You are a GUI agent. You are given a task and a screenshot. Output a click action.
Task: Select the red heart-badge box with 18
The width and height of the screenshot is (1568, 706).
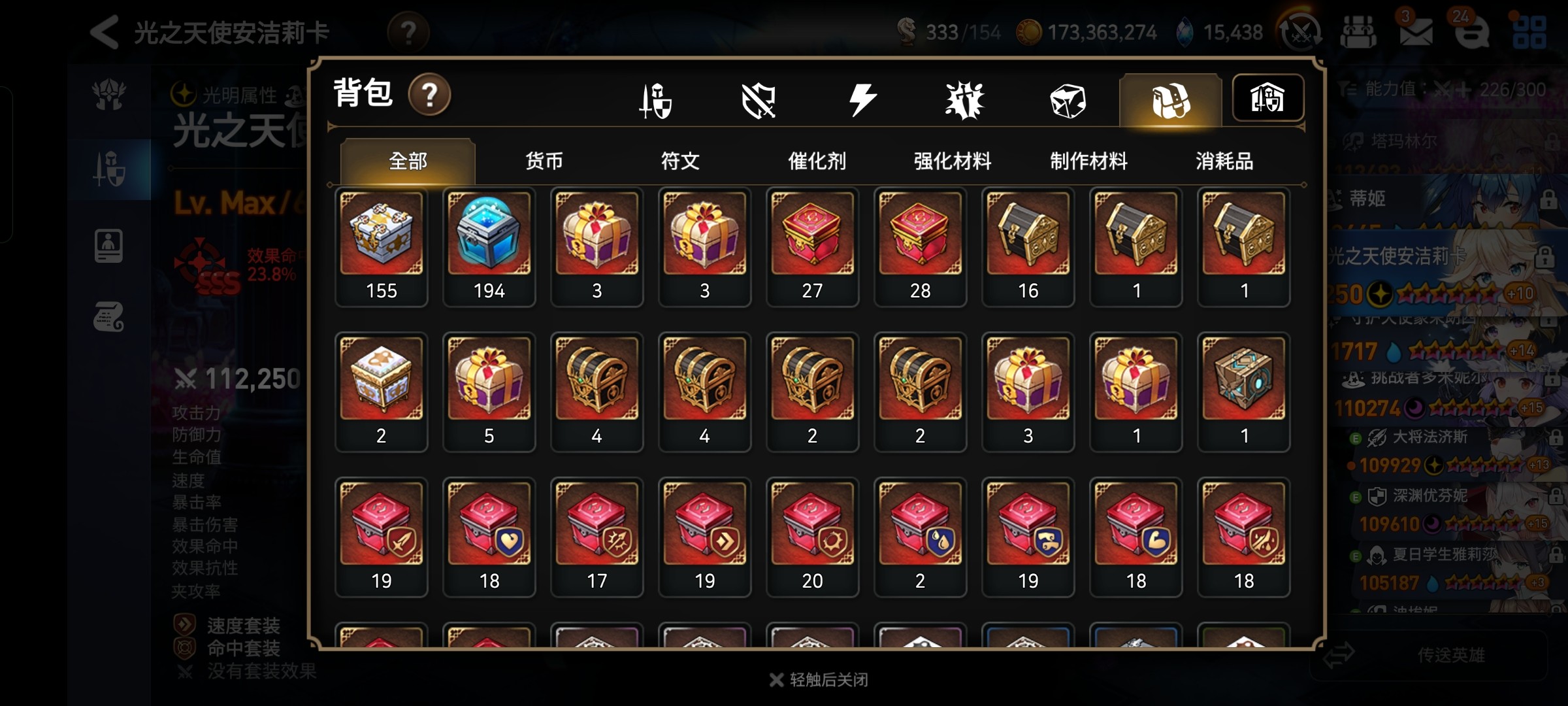click(x=489, y=537)
